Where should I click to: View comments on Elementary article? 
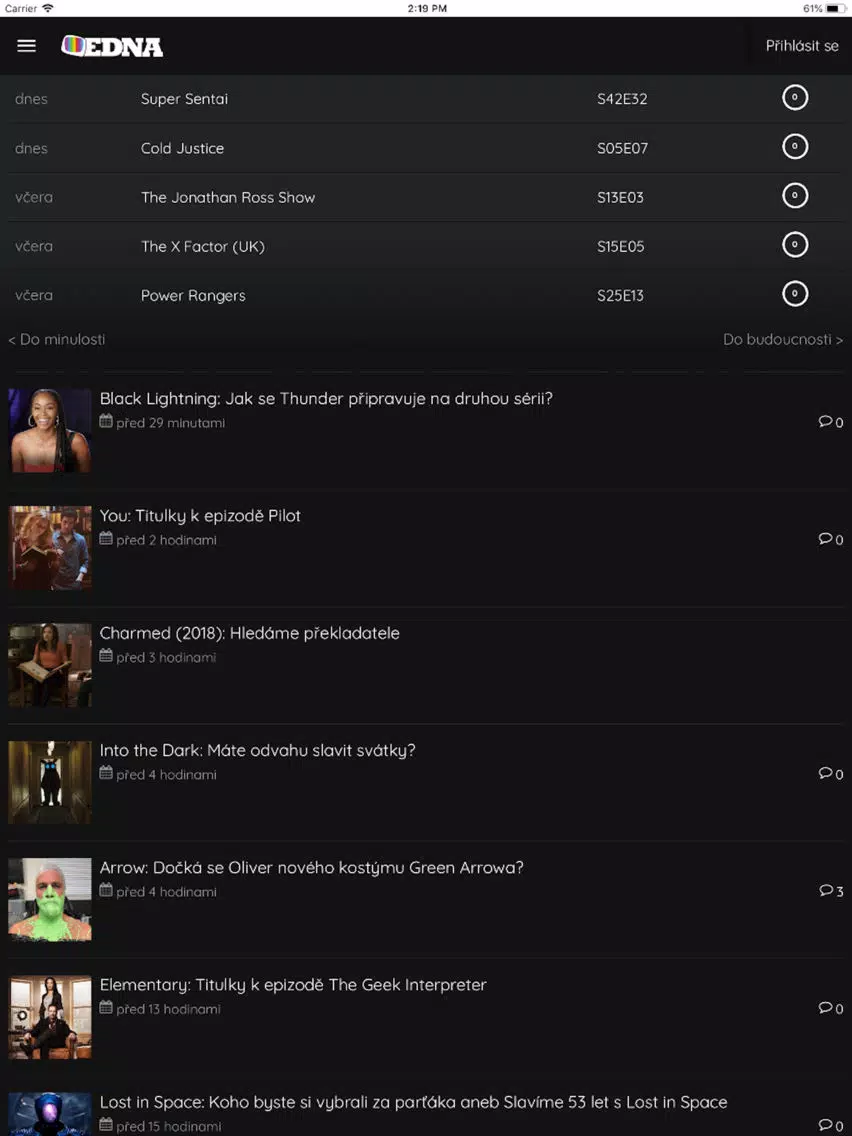tap(831, 1009)
